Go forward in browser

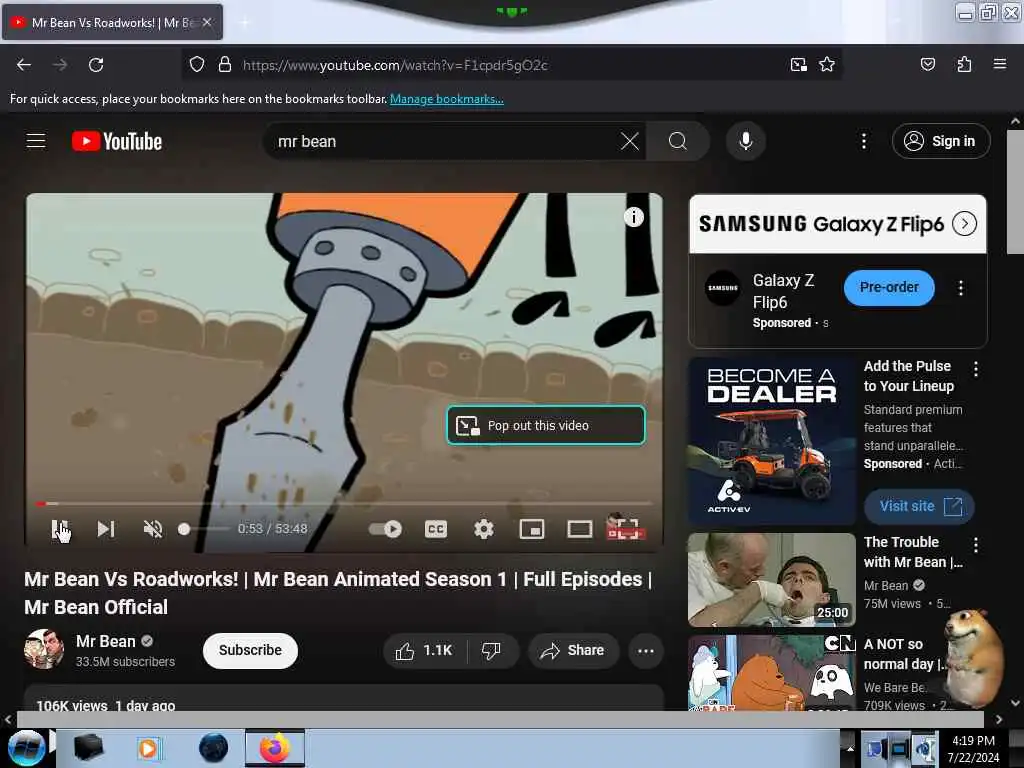coord(60,65)
